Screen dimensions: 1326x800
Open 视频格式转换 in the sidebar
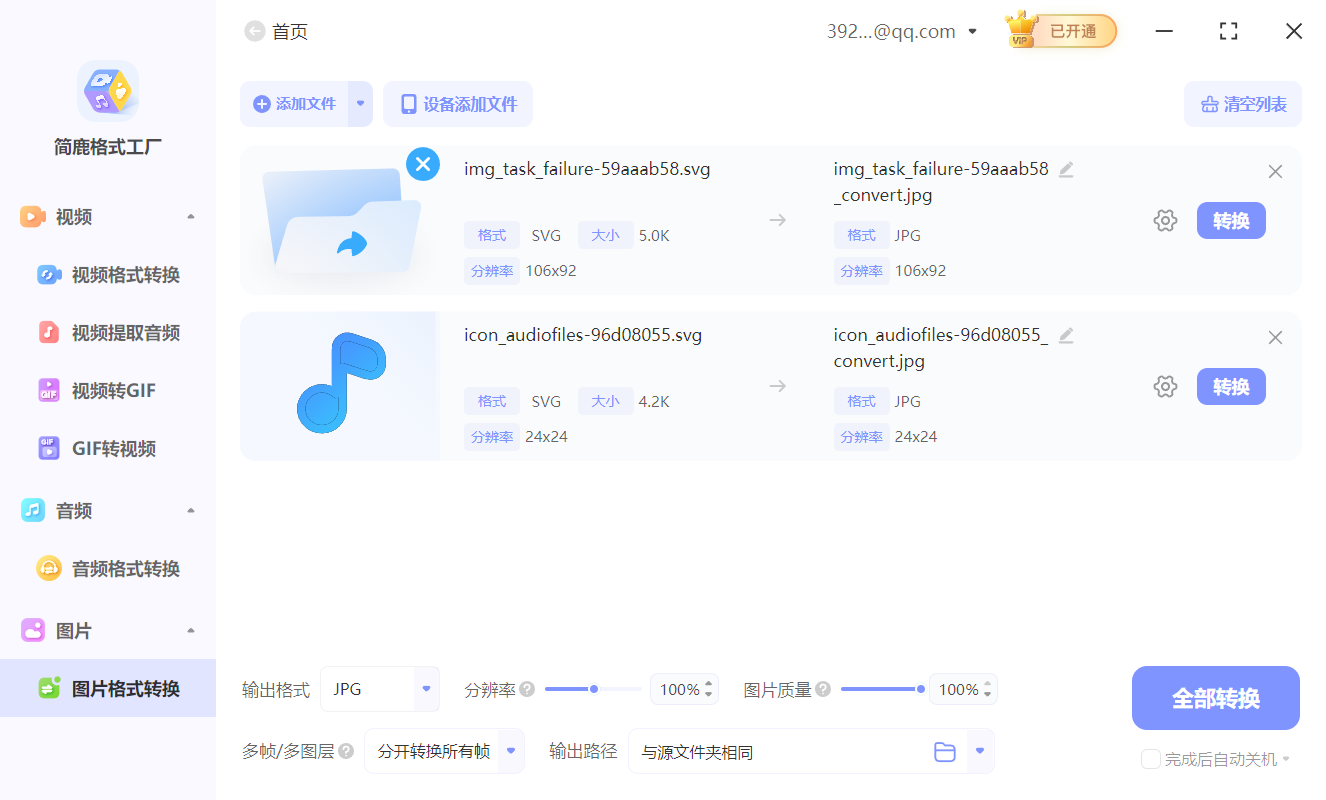pos(108,275)
